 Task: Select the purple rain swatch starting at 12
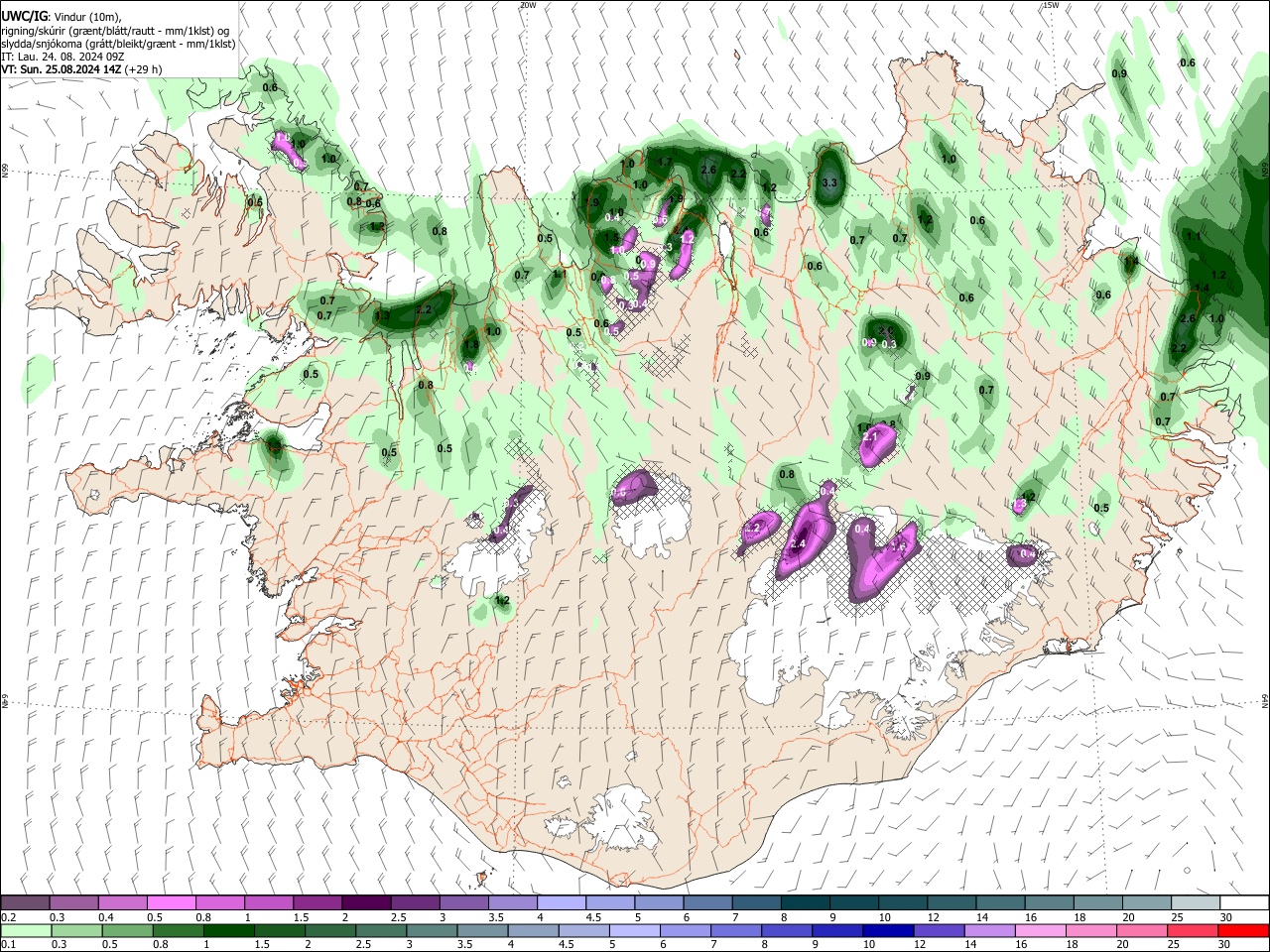coord(938,930)
